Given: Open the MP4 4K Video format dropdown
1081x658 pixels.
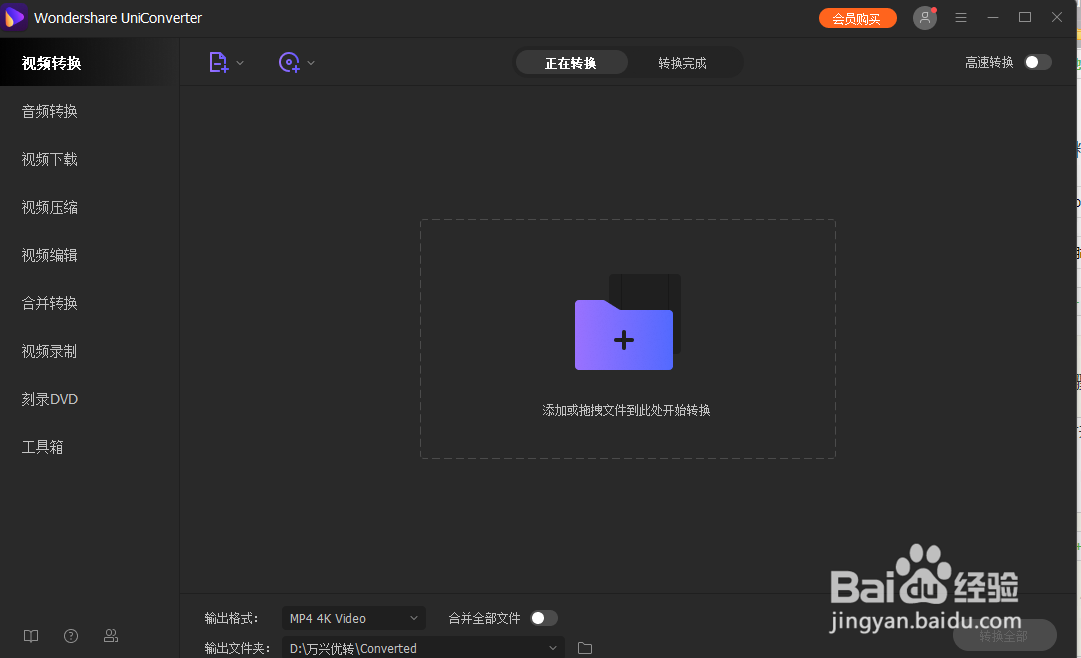Looking at the screenshot, I should [x=353, y=617].
